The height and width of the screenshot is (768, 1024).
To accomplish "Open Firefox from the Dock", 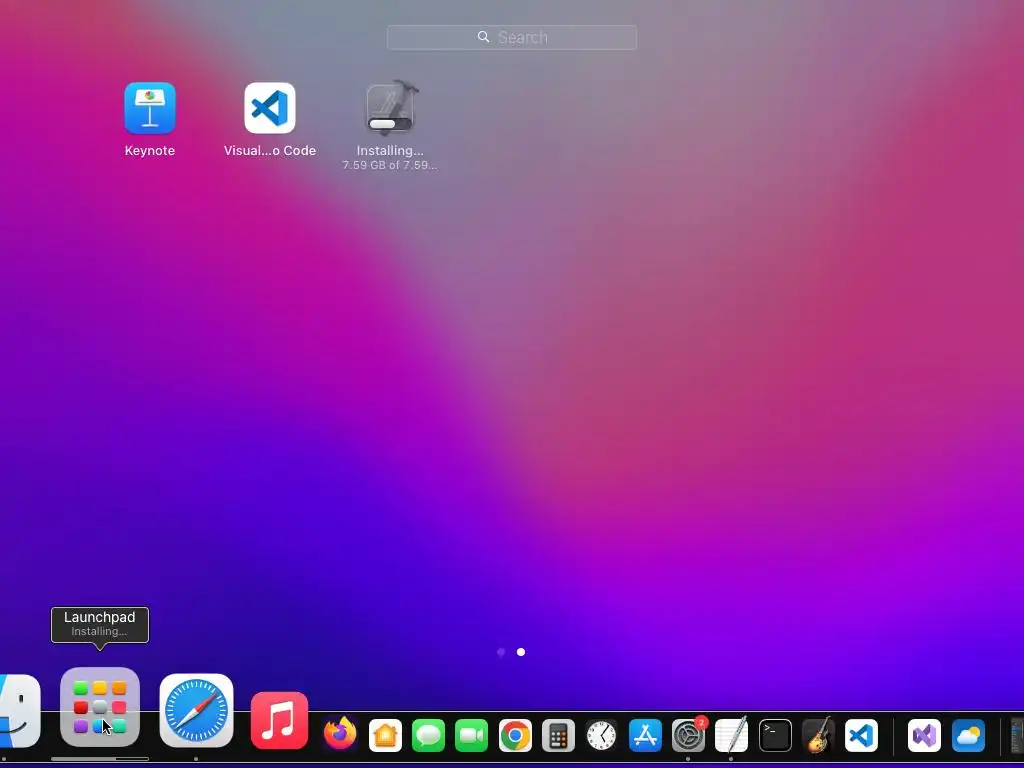I will tap(340, 735).
